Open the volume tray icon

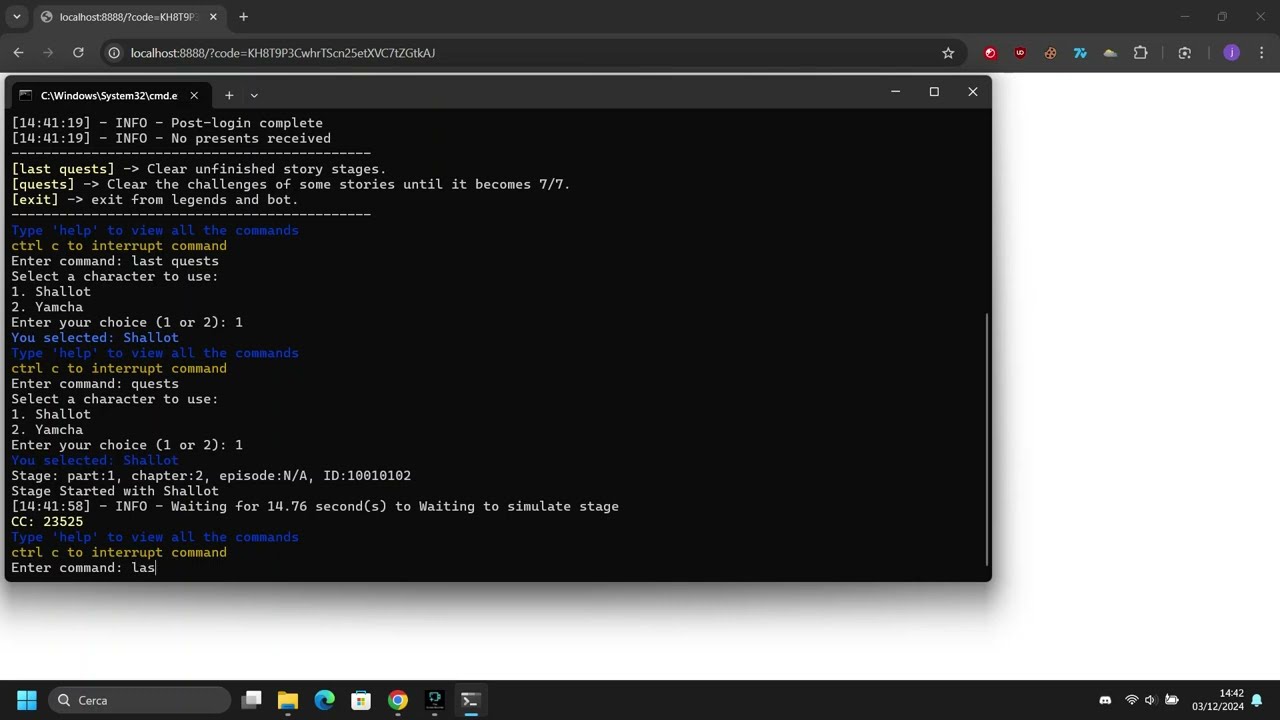pos(1150,700)
